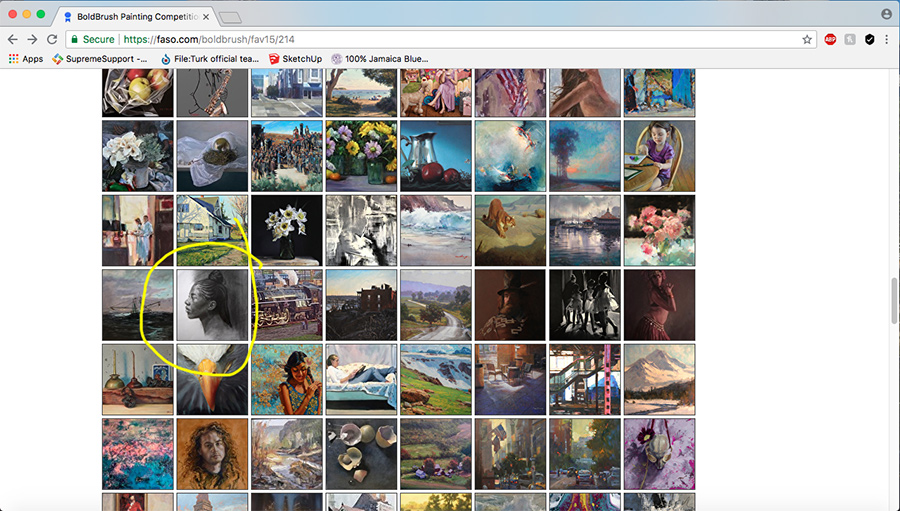Open the harbor reflections at dusk thumbnail

pyautogui.click(x=585, y=230)
